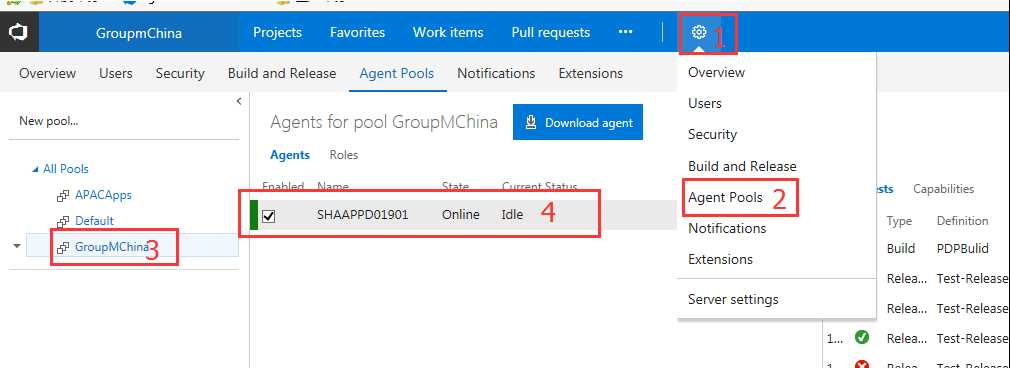1010x368 pixels.
Task: Choose Server settings from the gear dropdown
Action: 733,299
